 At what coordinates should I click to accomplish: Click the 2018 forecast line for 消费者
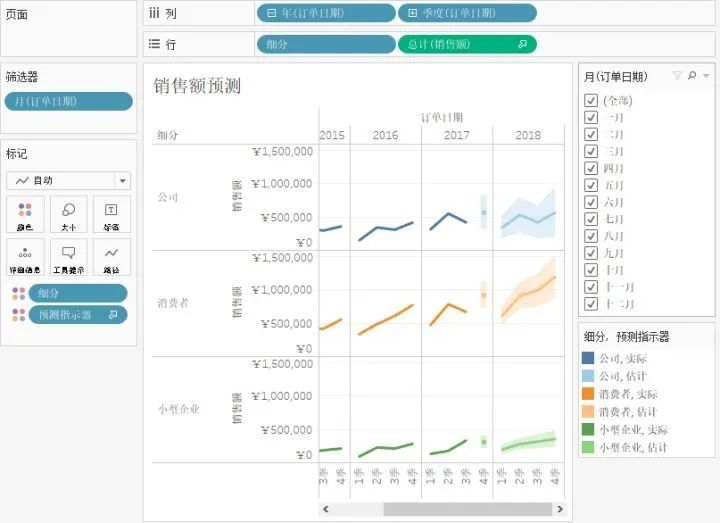pyautogui.click(x=528, y=293)
